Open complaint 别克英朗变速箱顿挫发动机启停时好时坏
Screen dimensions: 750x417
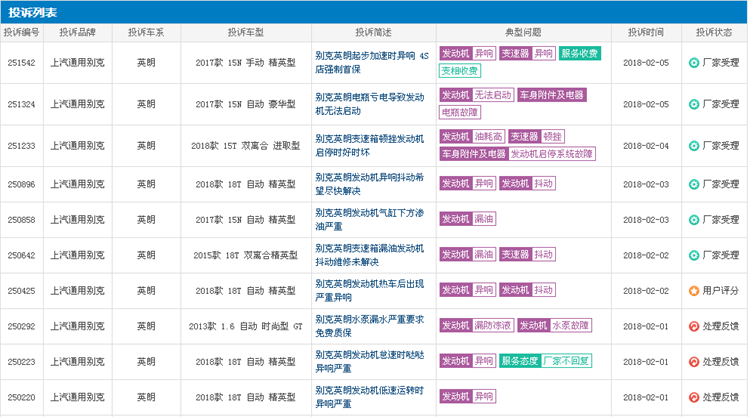coord(369,146)
